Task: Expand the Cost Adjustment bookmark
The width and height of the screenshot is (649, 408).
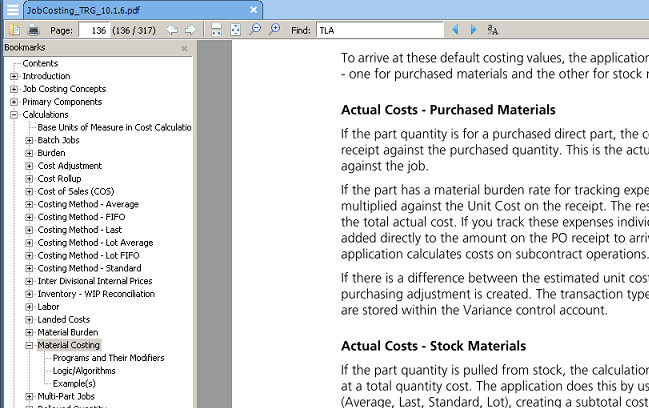Action: point(29,166)
